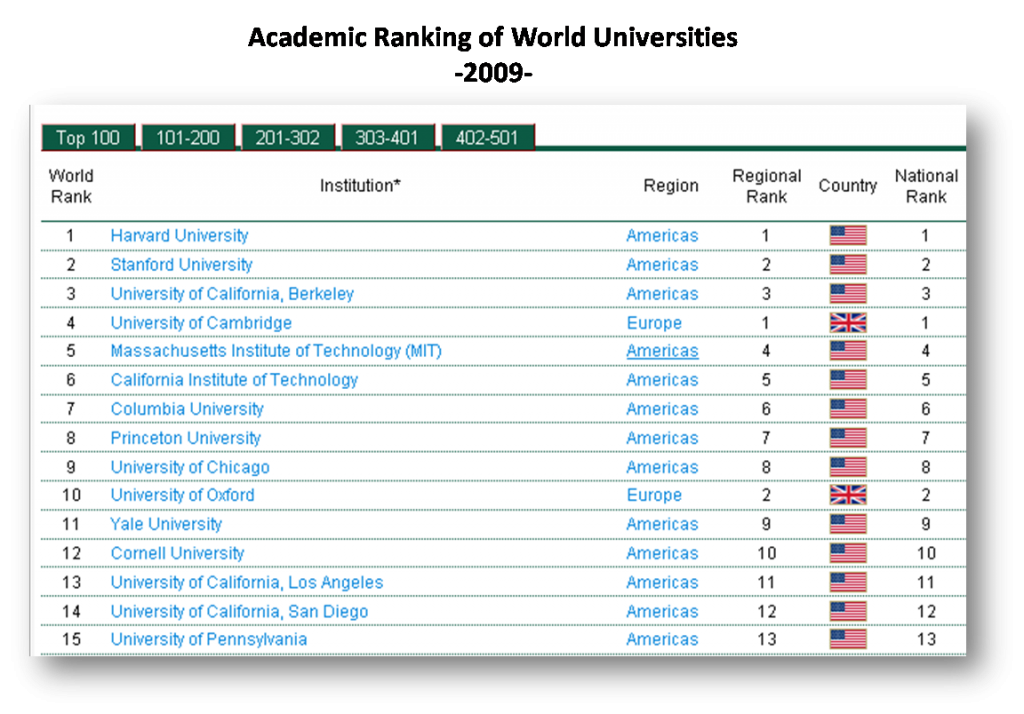Switch to the Top 100 tab
This screenshot has height=714, width=1024.
88,138
